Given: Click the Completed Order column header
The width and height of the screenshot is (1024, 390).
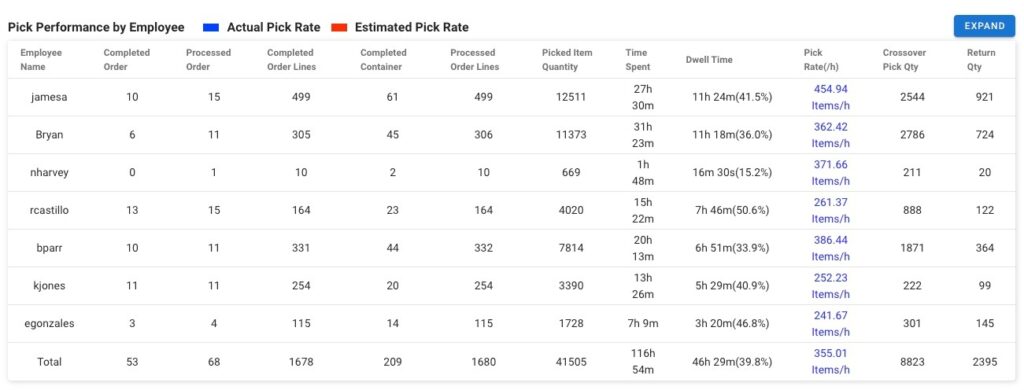Looking at the screenshot, I should pyautogui.click(x=127, y=59).
